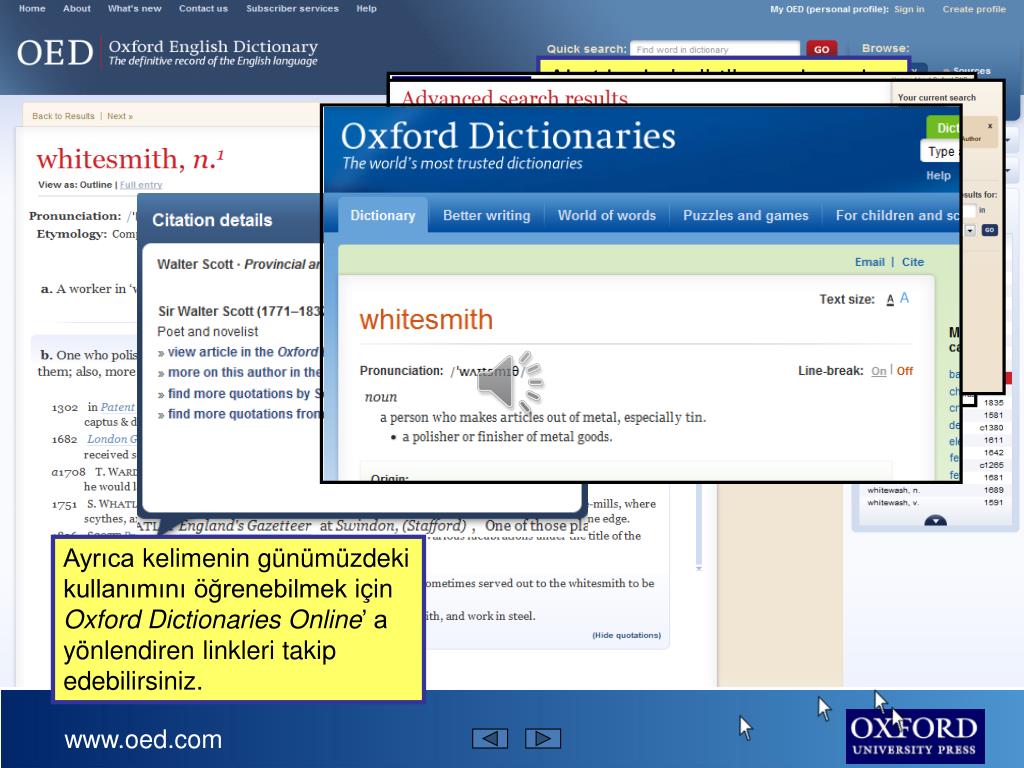This screenshot has height=768, width=1024.
Task: Click whitewash, v. in results list
Action: [x=893, y=503]
